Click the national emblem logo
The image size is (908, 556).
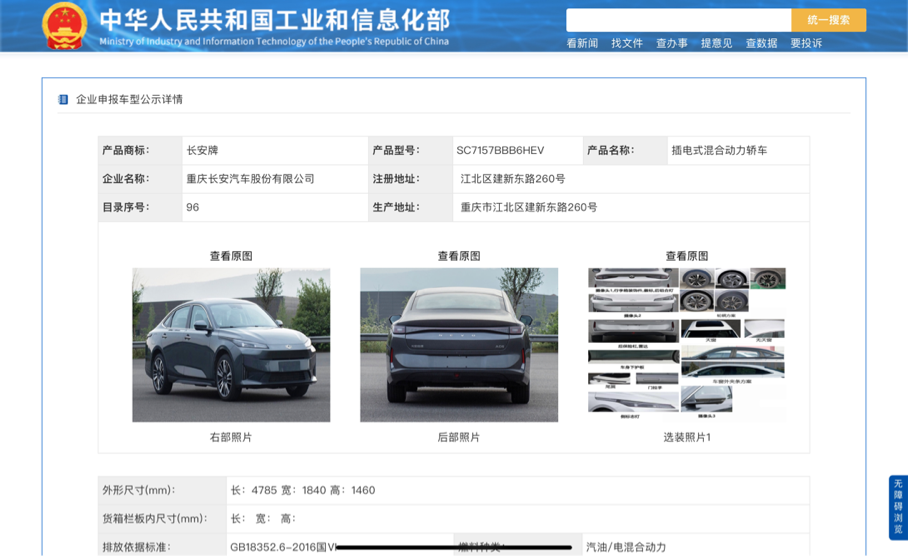point(65,26)
